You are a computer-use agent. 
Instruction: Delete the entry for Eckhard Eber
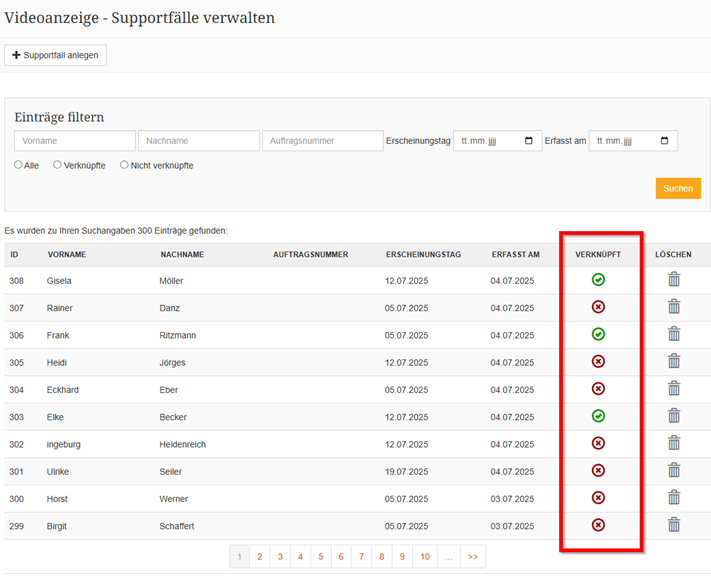tap(674, 388)
